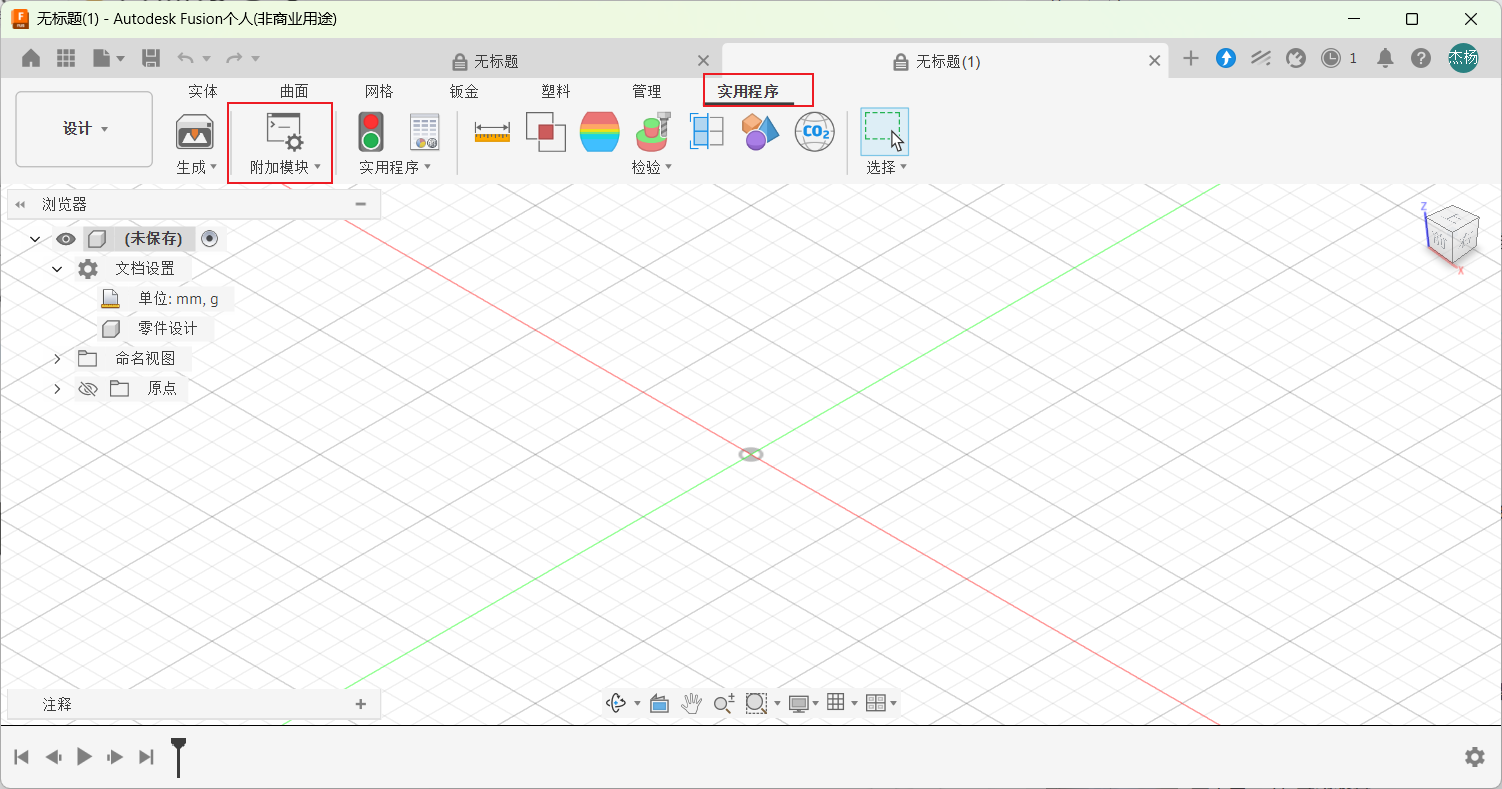Expand the 附加模块 panel dropdown
The width and height of the screenshot is (1502, 789).
[x=286, y=167]
